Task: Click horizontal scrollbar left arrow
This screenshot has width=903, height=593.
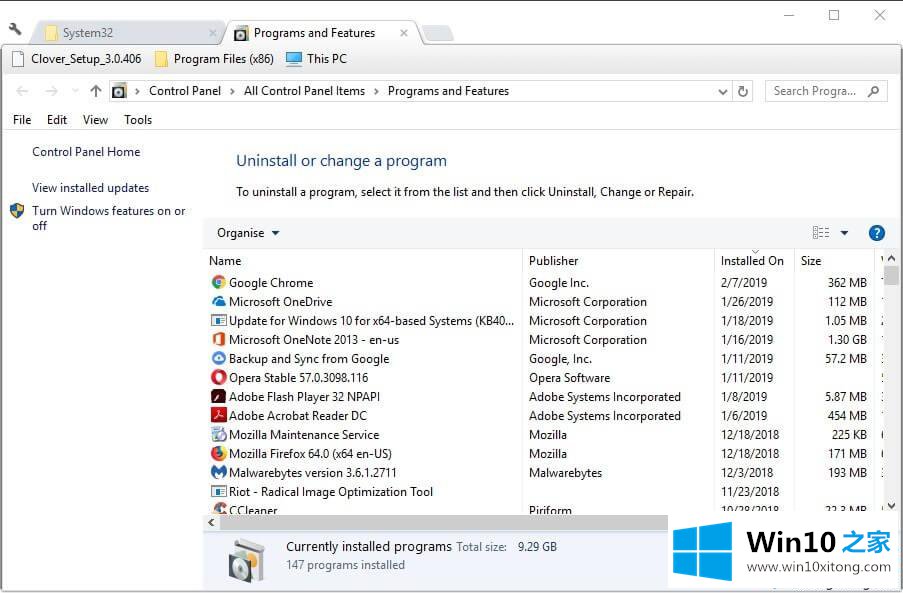Action: coord(211,522)
